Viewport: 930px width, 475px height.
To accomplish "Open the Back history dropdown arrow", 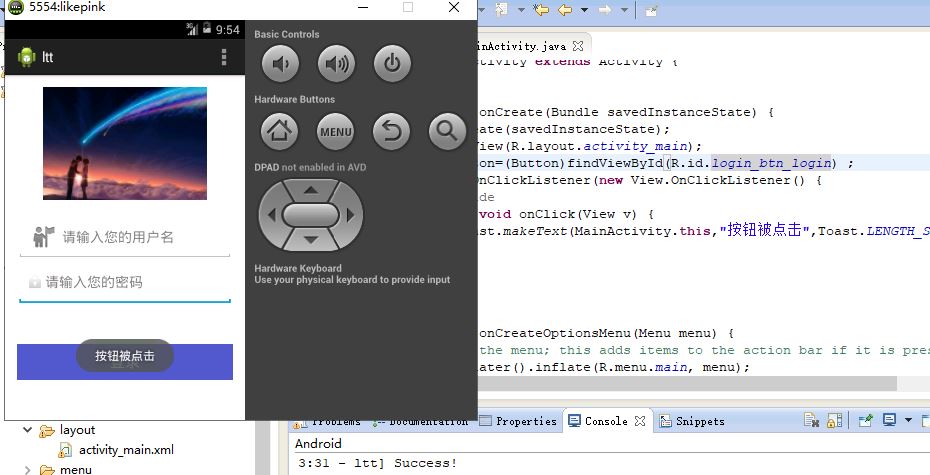I will [584, 10].
